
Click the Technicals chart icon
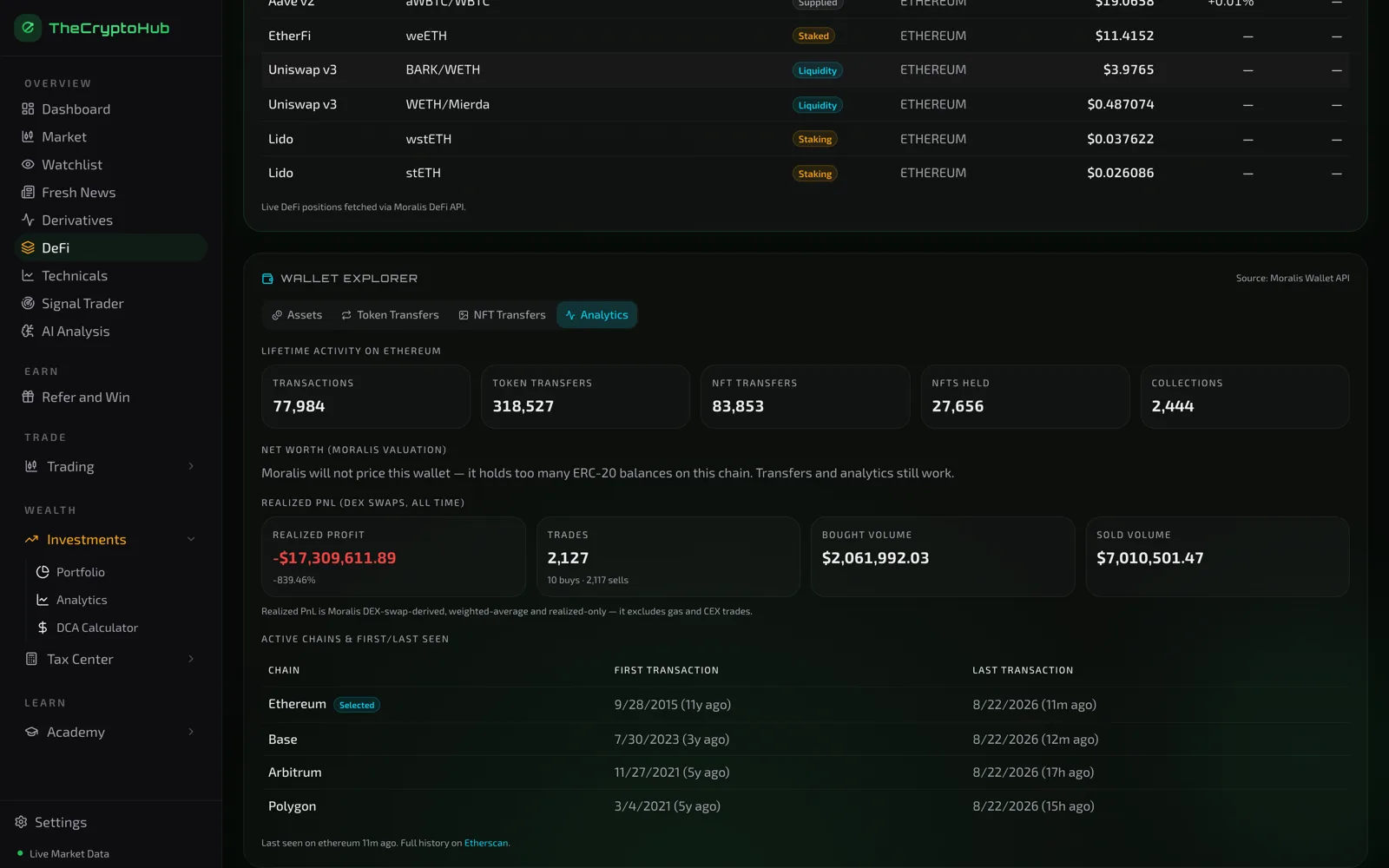click(28, 276)
